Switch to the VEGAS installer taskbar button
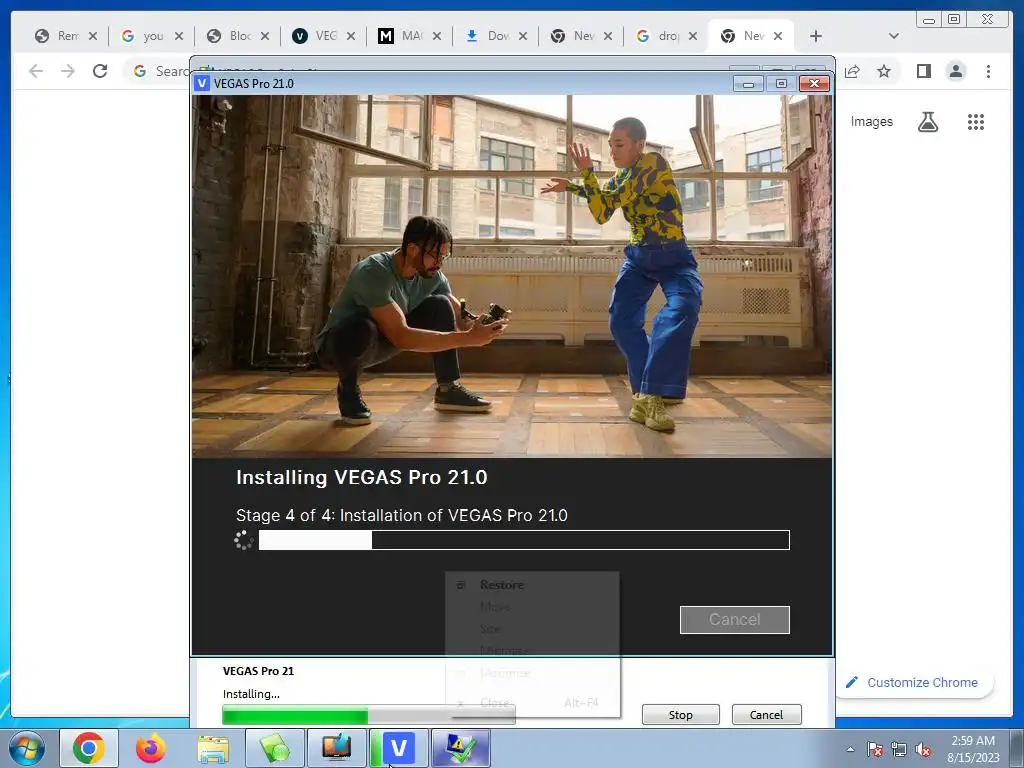This screenshot has height=768, width=1024. (x=399, y=748)
